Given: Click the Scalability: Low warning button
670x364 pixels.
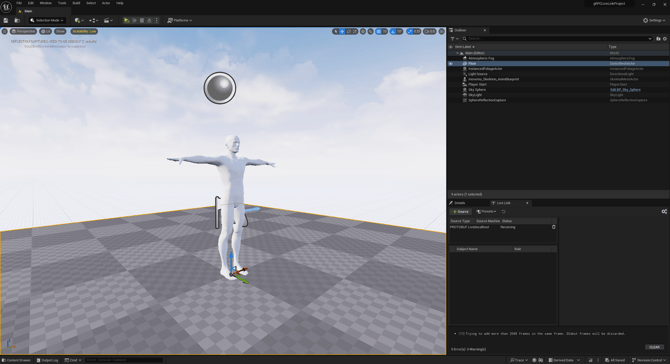Looking at the screenshot, I should coord(84,31).
